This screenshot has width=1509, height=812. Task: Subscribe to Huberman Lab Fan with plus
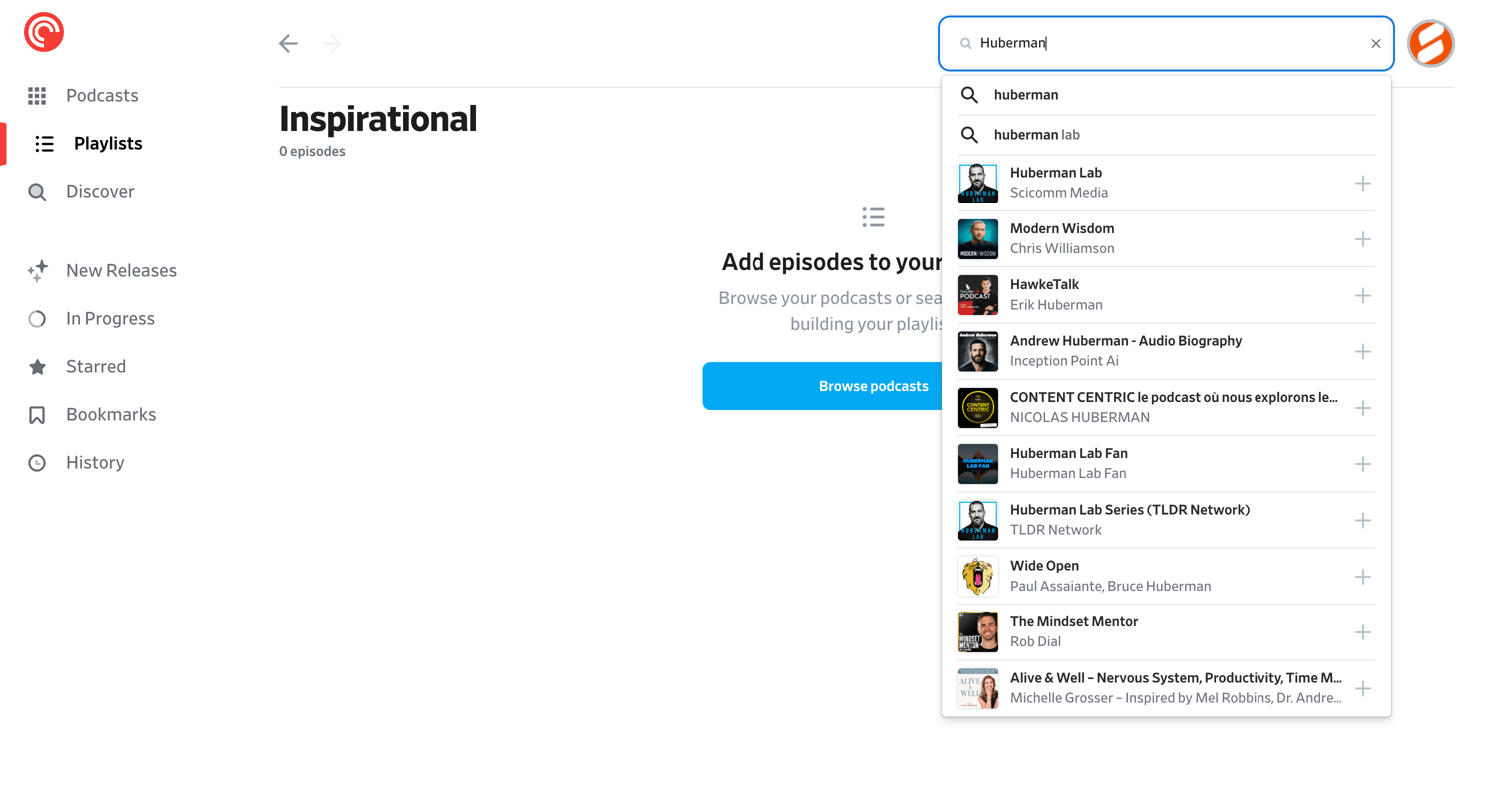(x=1362, y=464)
